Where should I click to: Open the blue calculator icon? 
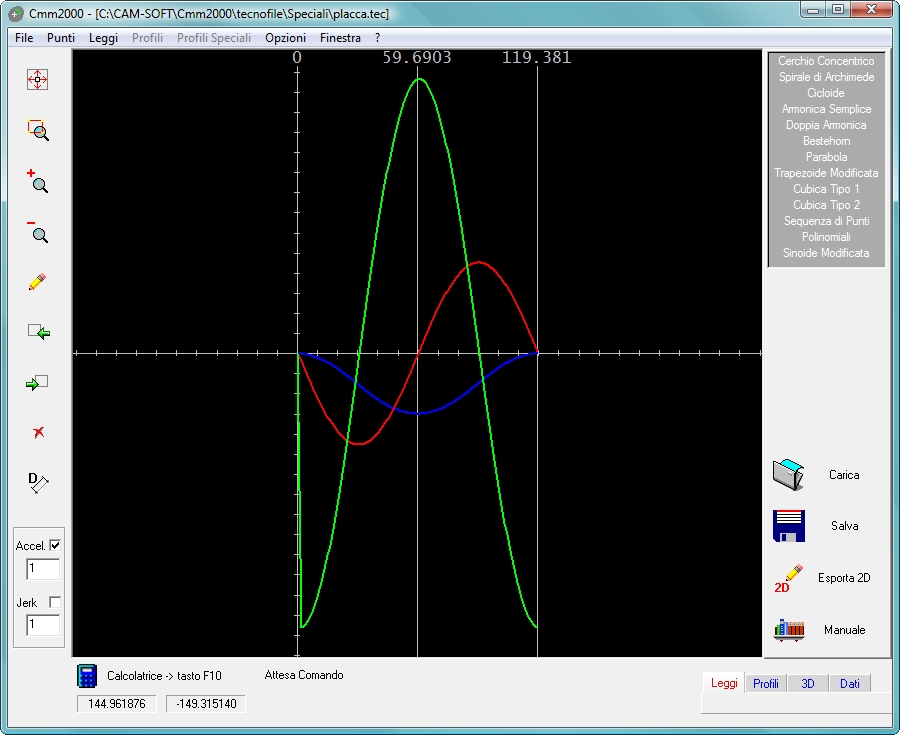click(87, 676)
